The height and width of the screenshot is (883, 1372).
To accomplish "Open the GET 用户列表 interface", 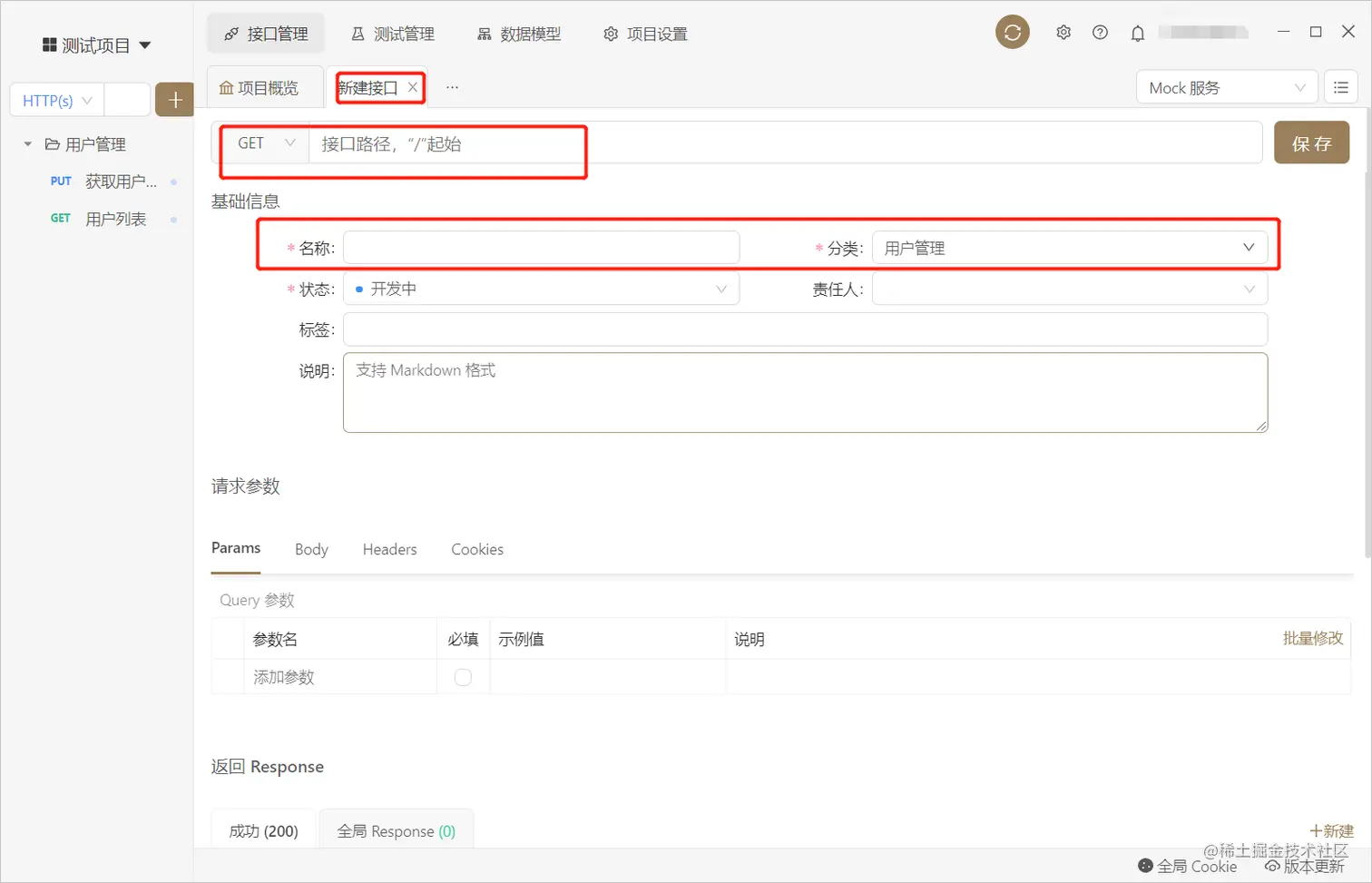I will (x=99, y=219).
